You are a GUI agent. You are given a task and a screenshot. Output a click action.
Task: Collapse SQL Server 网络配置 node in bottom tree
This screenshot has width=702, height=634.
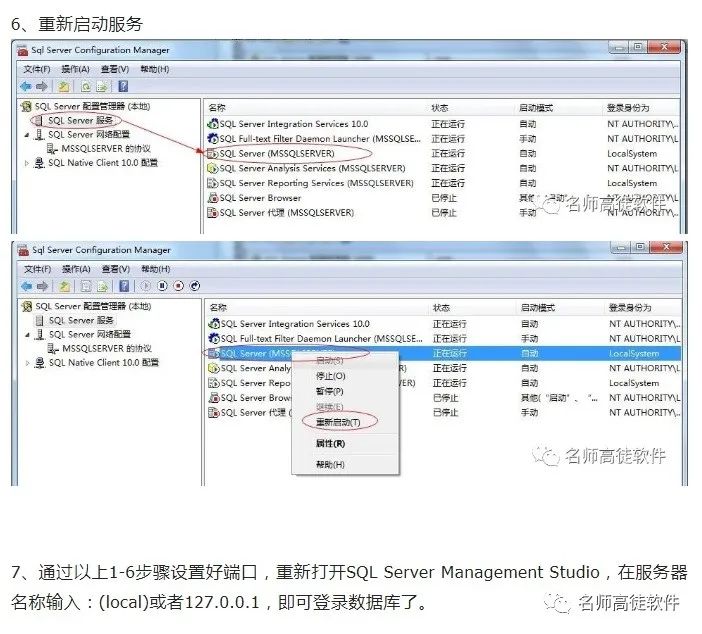28,334
